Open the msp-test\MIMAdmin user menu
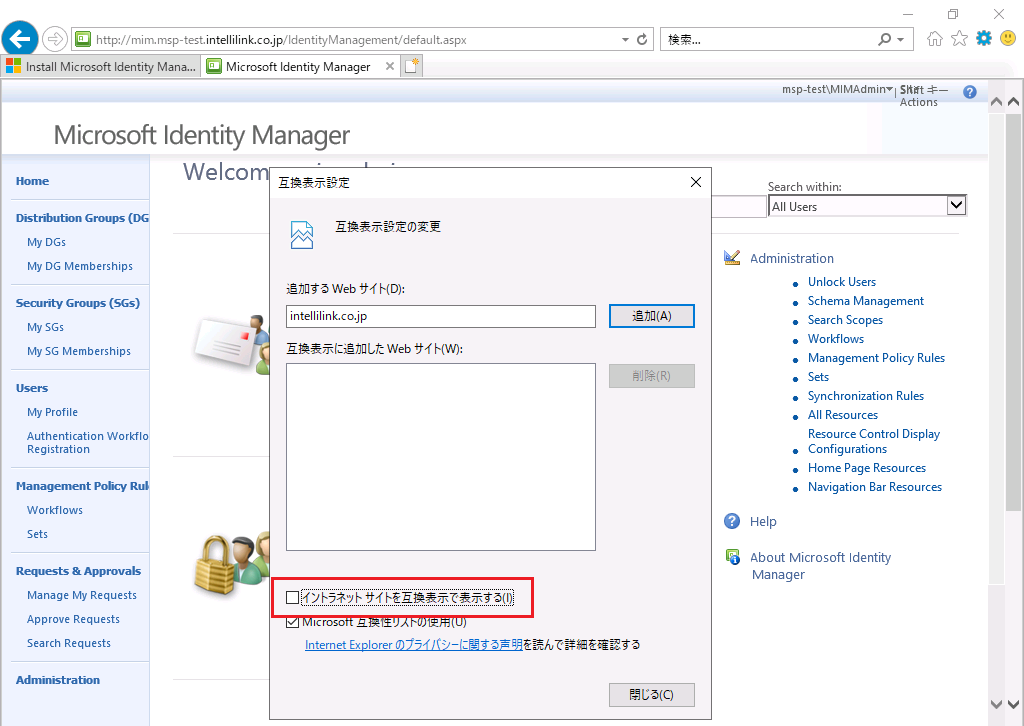This screenshot has width=1024, height=726. pos(837,89)
